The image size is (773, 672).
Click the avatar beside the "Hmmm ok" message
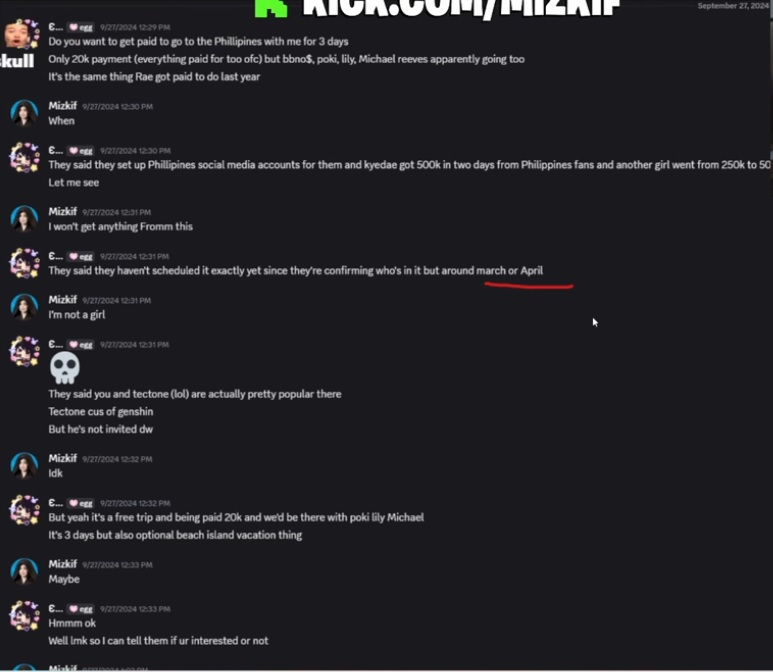pyautogui.click(x=24, y=616)
